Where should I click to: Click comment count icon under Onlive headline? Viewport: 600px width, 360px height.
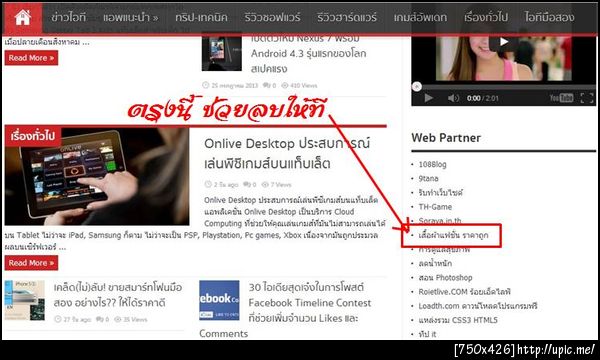click(246, 184)
